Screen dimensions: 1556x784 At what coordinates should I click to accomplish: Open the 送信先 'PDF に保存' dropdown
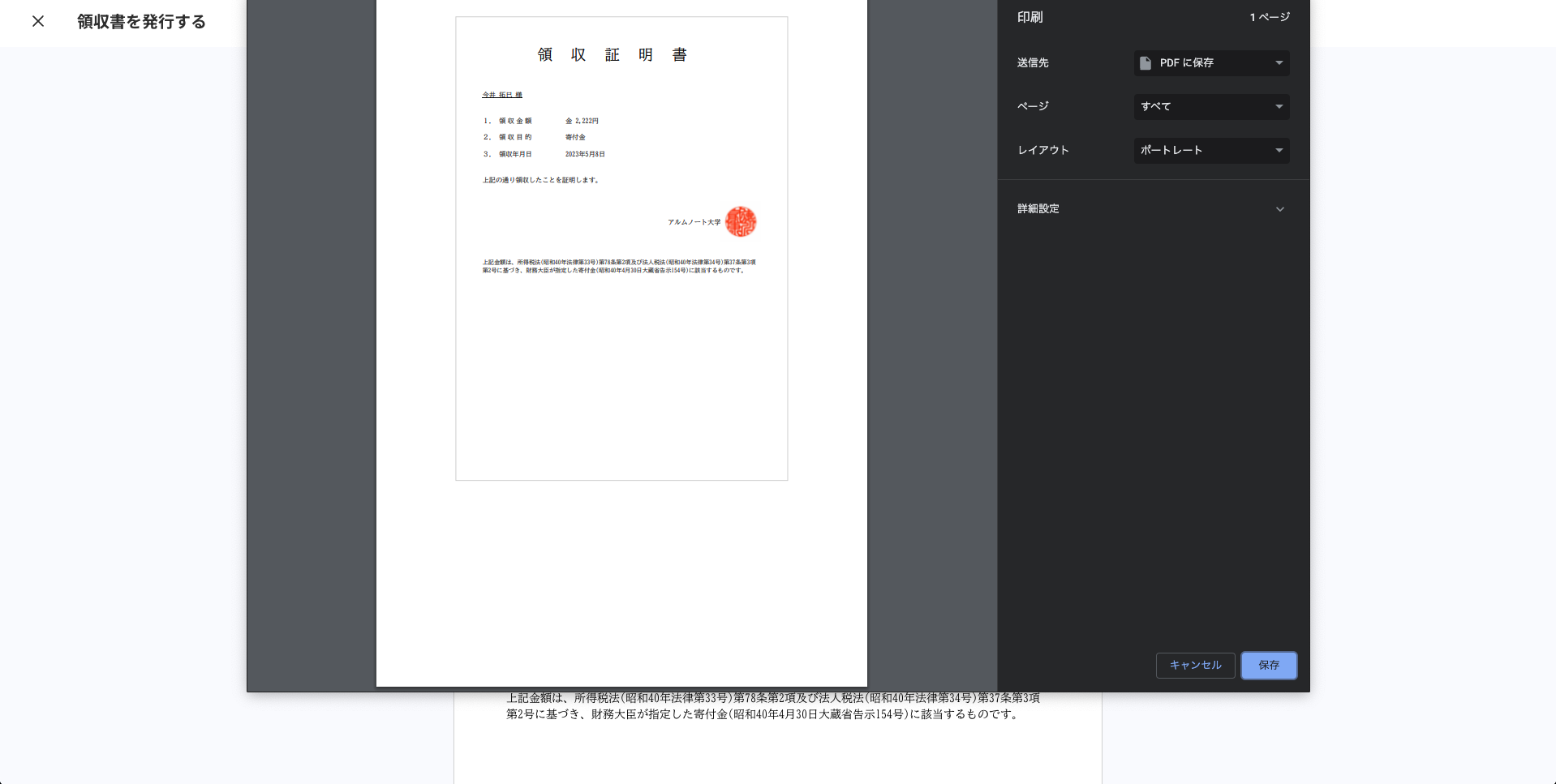(x=1210, y=63)
